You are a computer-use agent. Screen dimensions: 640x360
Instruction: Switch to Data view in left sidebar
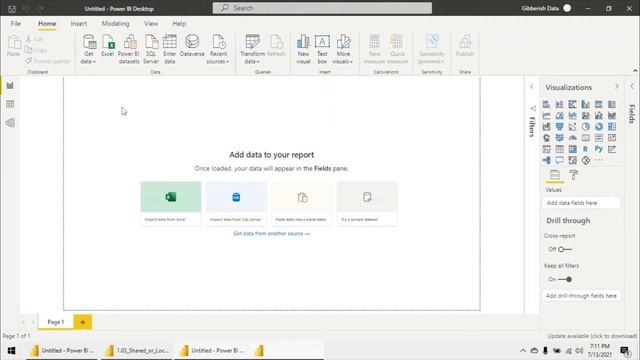(x=10, y=104)
